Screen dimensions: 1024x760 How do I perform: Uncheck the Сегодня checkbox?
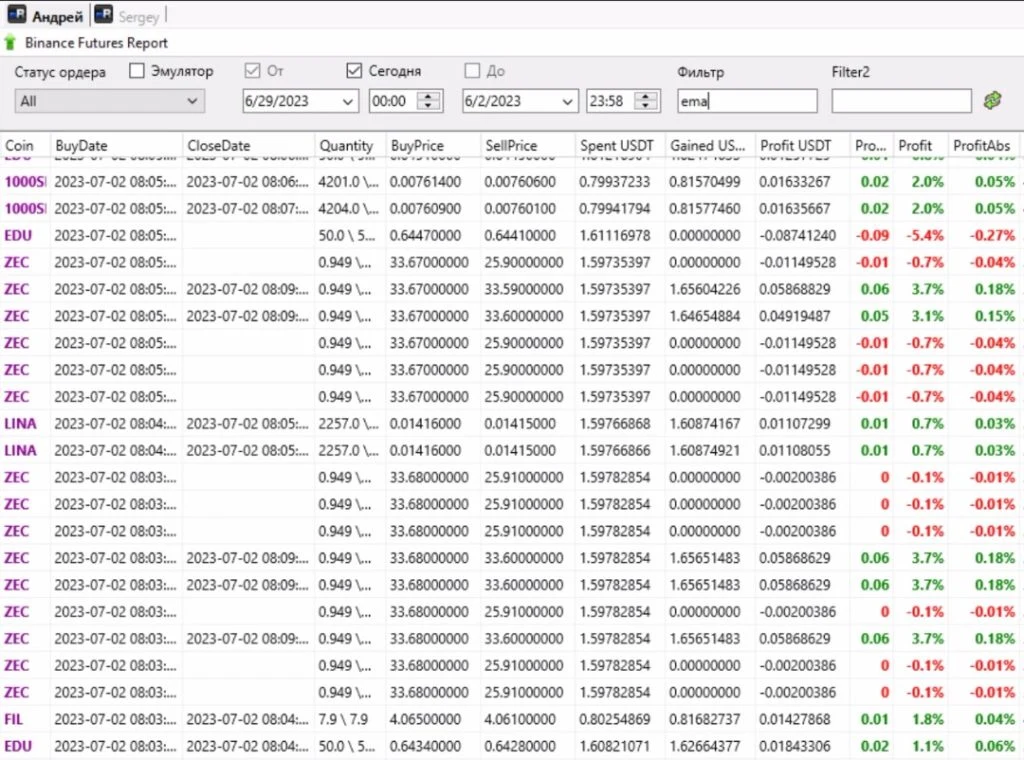354,71
